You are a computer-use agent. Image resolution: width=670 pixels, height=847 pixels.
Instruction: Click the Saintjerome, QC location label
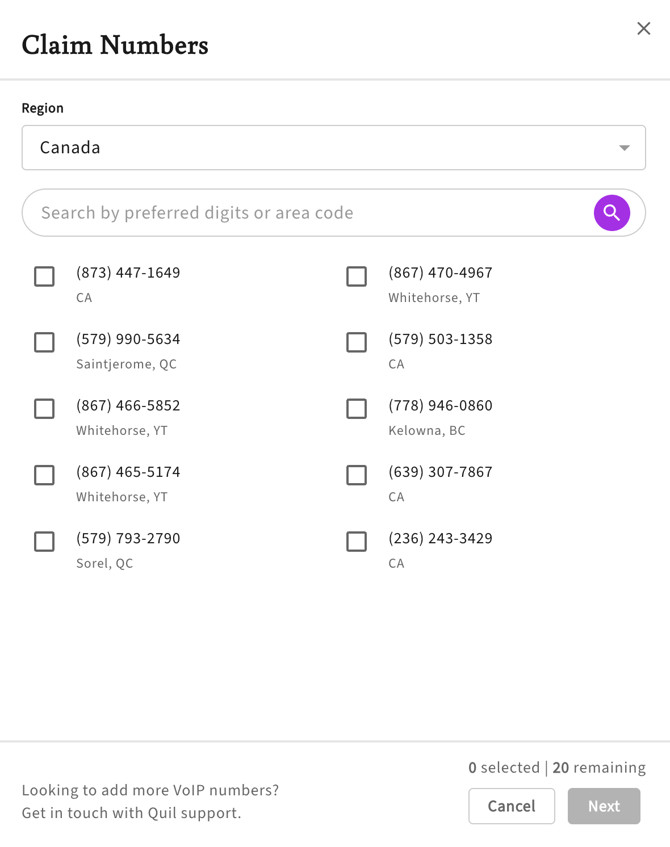point(127,364)
